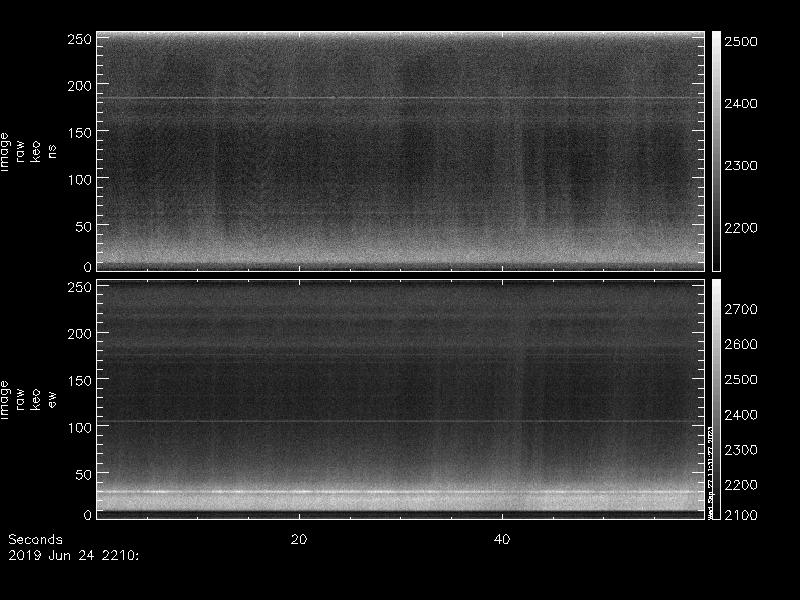The width and height of the screenshot is (800, 600).
Task: Click the rotated timestamp text beside the lower colorbar
Action: pyautogui.click(x=710, y=472)
